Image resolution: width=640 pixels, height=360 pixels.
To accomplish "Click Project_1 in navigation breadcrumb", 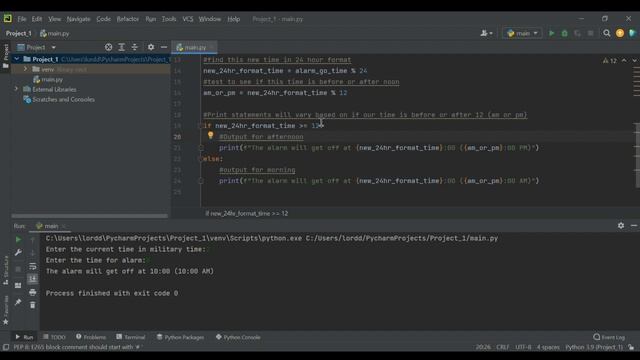I will pos(18,33).
